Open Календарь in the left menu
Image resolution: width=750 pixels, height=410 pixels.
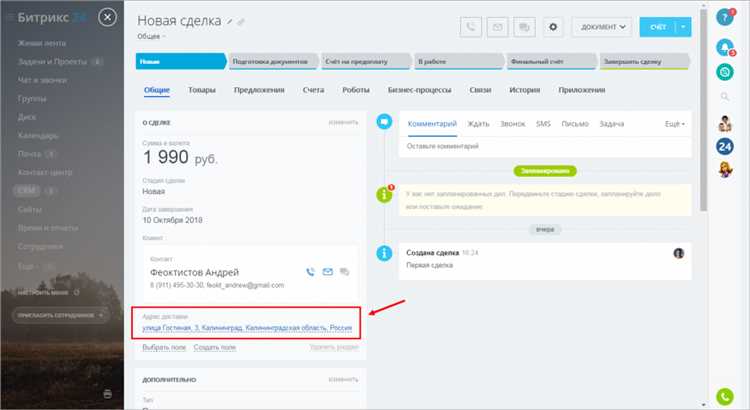click(38, 135)
